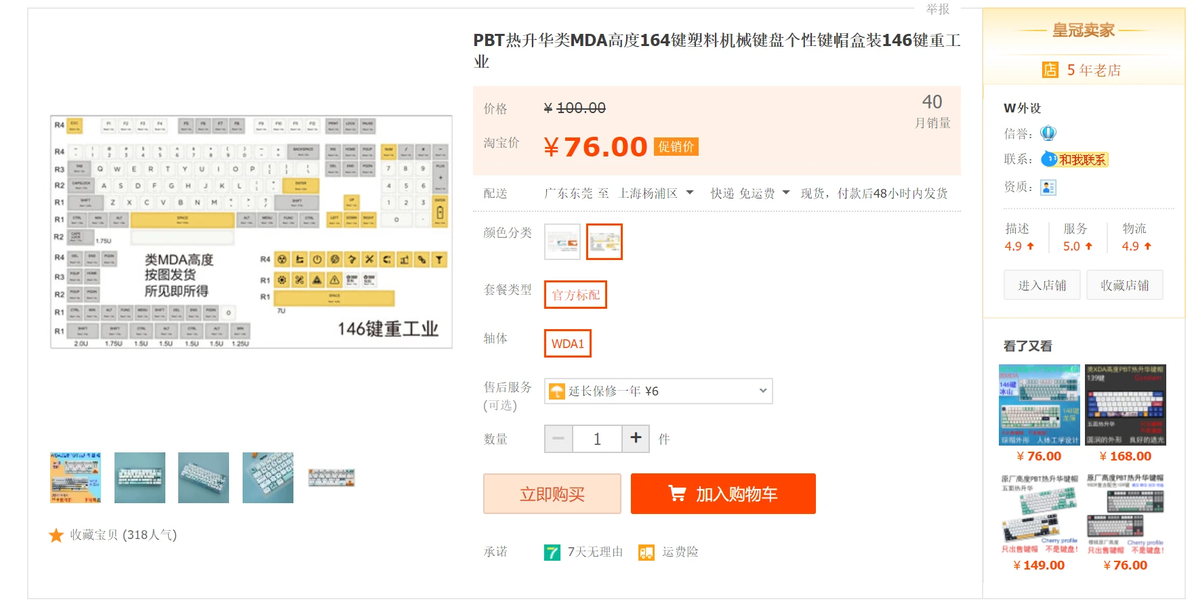Expand the 快递 免运费 shipping dropdown

click(x=750, y=193)
